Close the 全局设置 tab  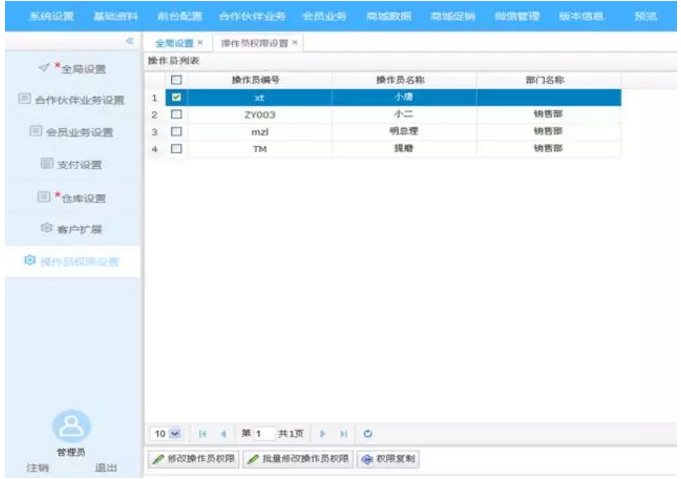pos(200,43)
